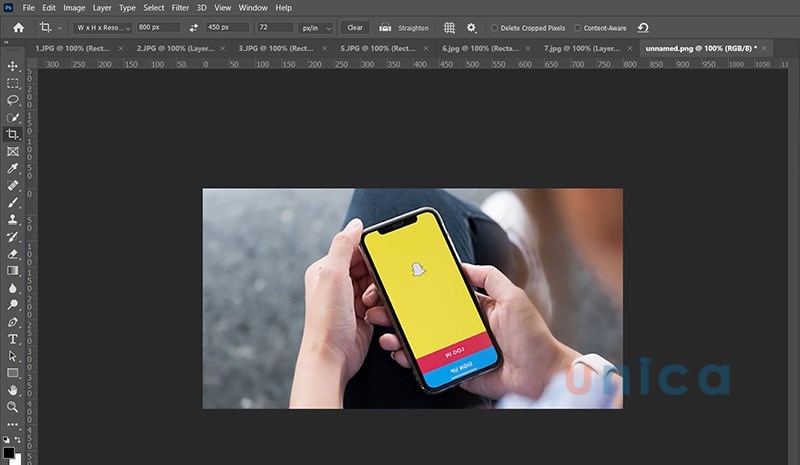Screen dimensions: 800x465
Task: Switch to the 6.jpg document tab
Action: tap(480, 48)
